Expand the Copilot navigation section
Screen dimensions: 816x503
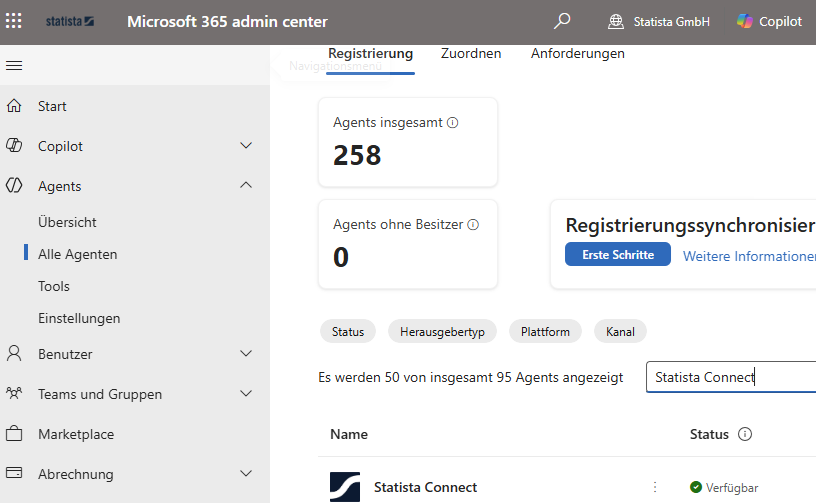[x=246, y=146]
